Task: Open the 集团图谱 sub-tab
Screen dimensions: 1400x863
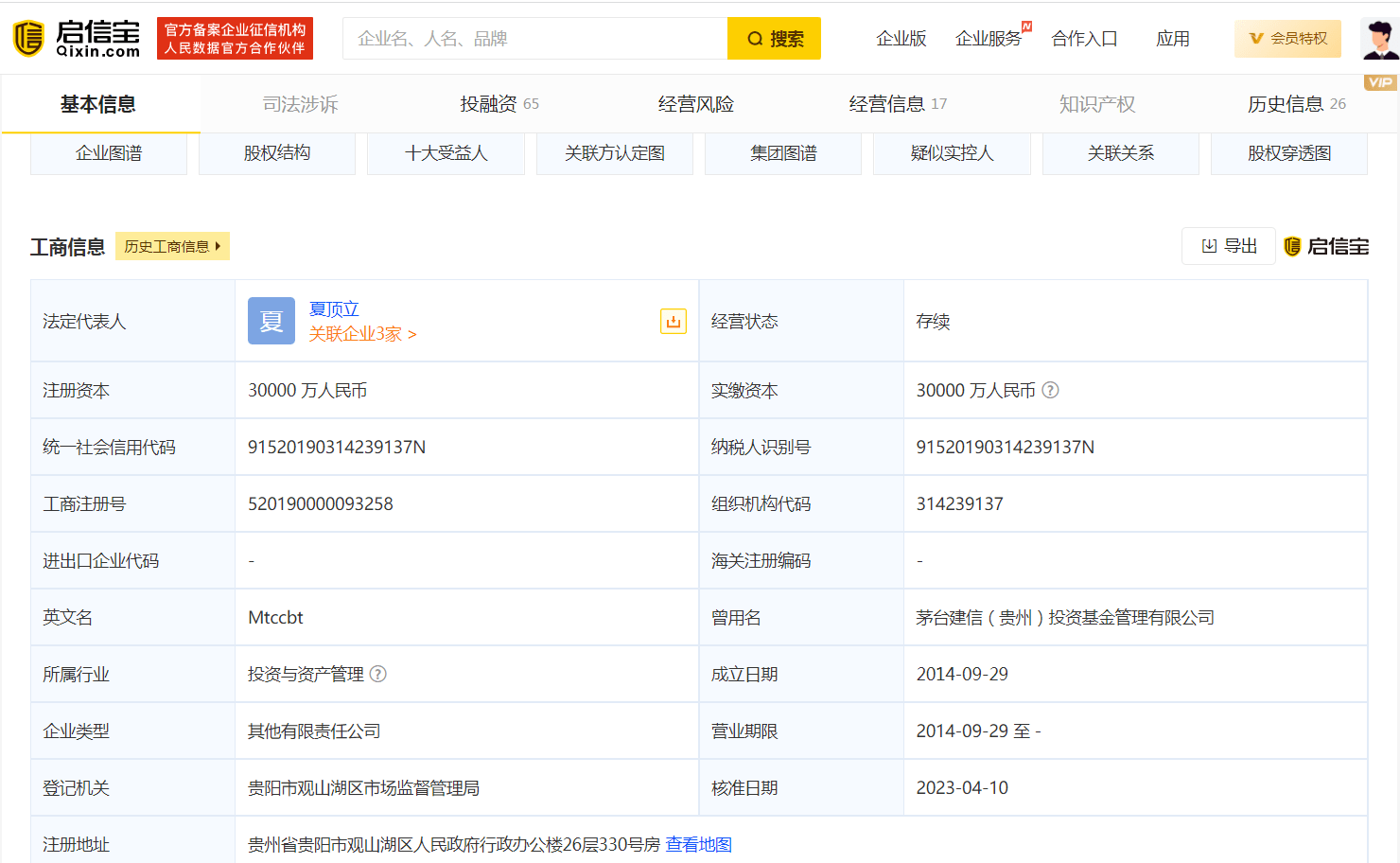Action: [783, 153]
